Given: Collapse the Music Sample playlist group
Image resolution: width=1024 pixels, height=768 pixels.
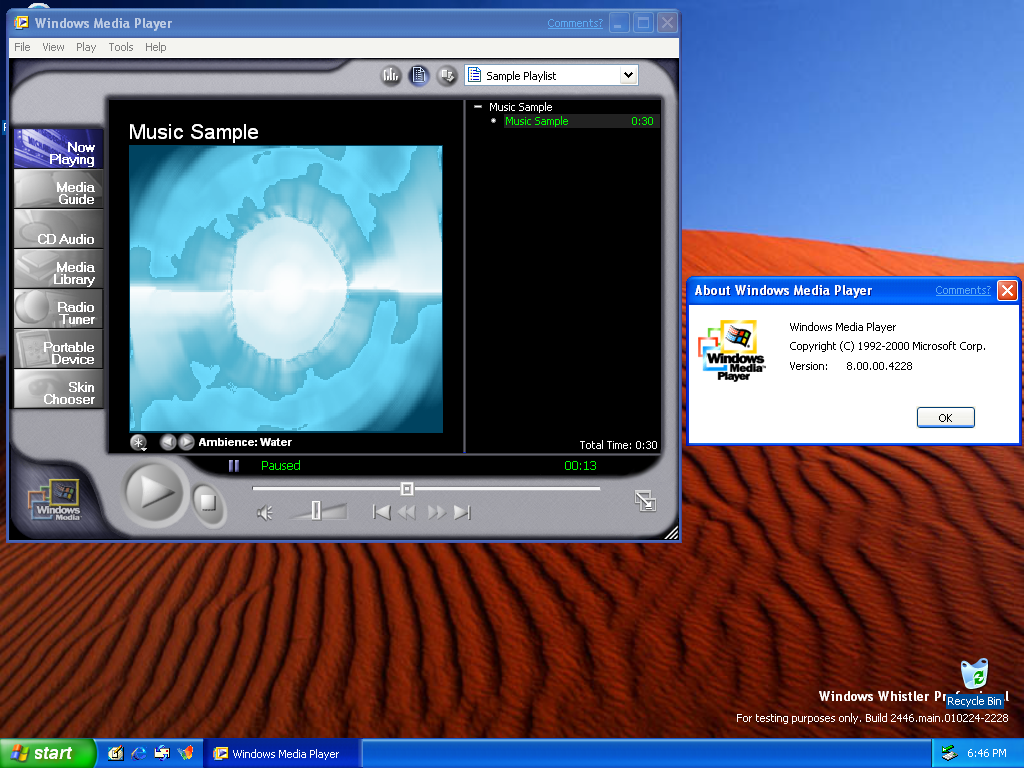Looking at the screenshot, I should (478, 107).
